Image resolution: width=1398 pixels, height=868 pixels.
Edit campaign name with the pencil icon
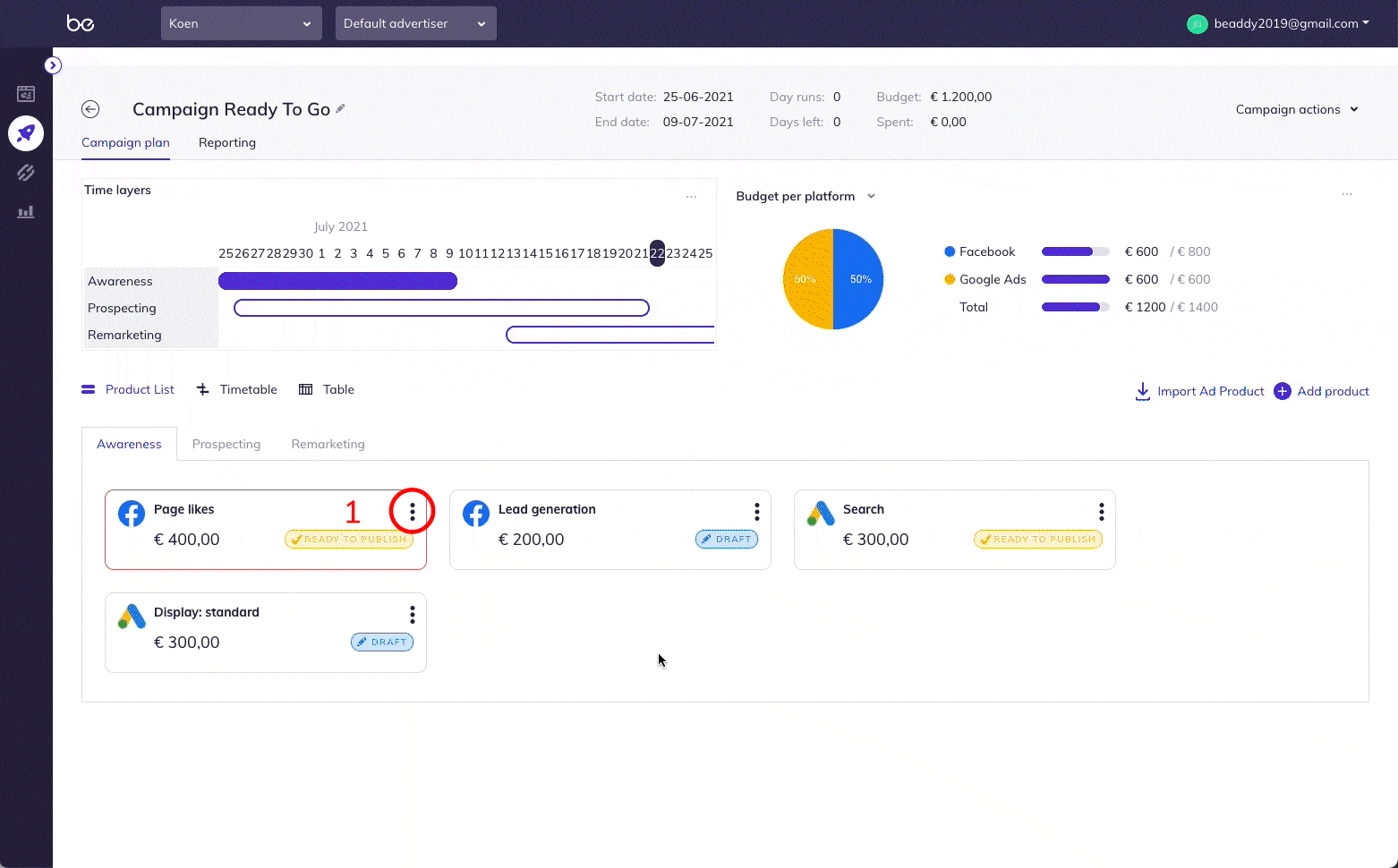click(340, 108)
